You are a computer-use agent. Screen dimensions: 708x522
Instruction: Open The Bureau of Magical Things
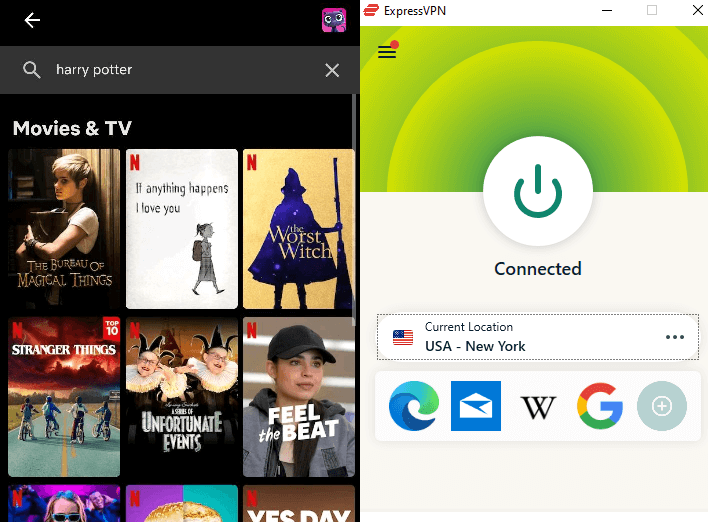[64, 229]
